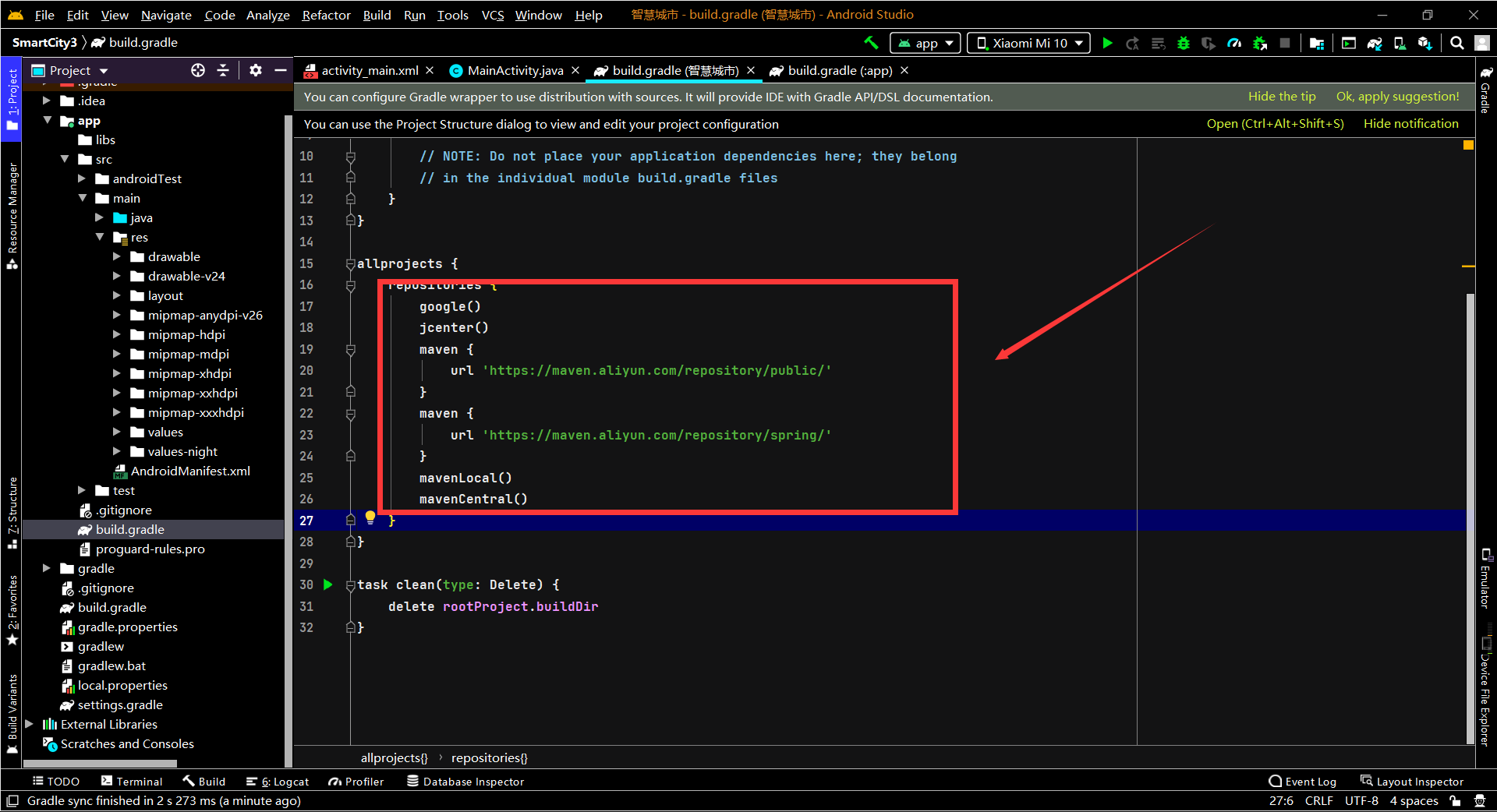Open the Favorites side tab
The height and width of the screenshot is (812, 1497).
tap(12, 610)
